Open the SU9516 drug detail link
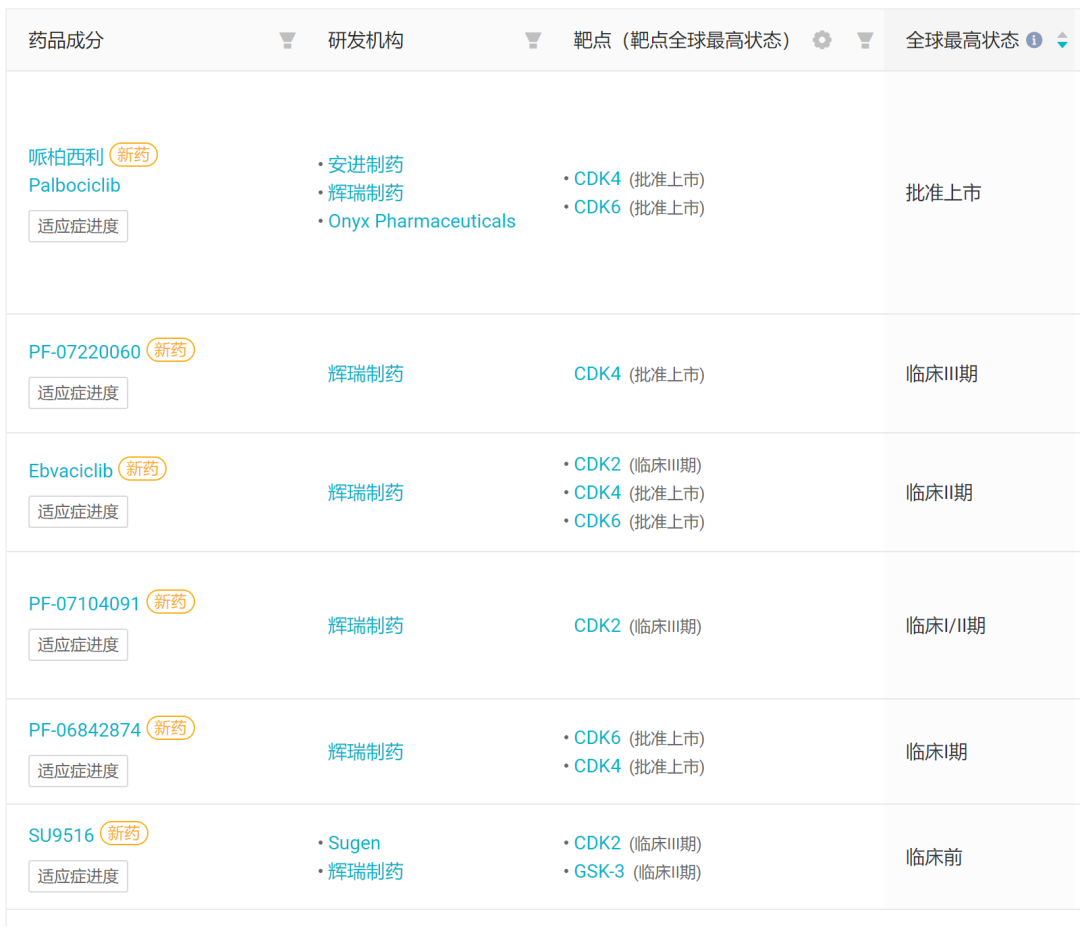Screen dimensions: 1080x929 (x=61, y=836)
